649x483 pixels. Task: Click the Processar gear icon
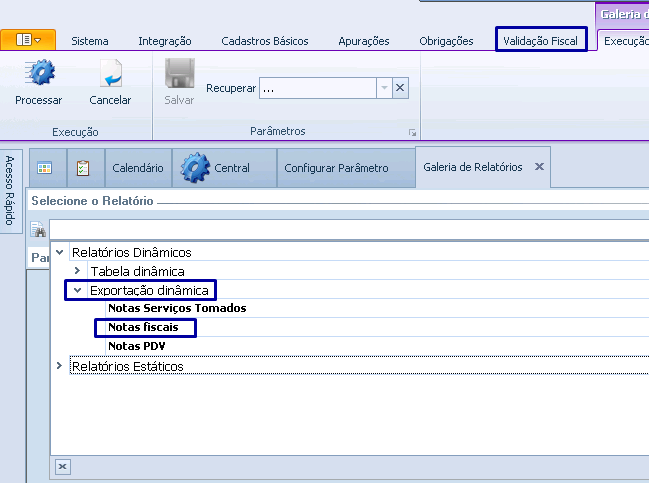[x=38, y=74]
